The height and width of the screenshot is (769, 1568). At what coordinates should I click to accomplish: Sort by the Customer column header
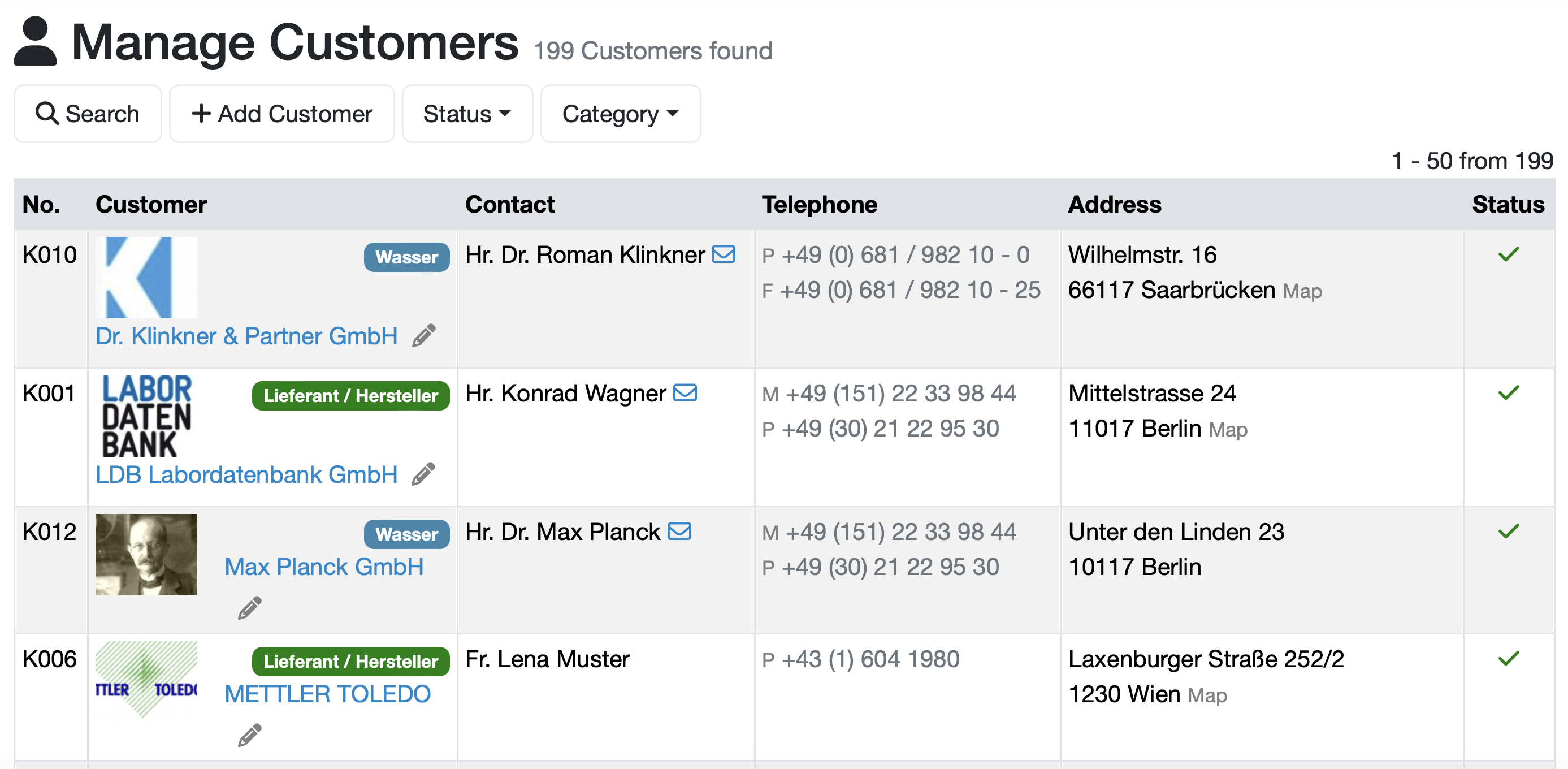[x=151, y=205]
